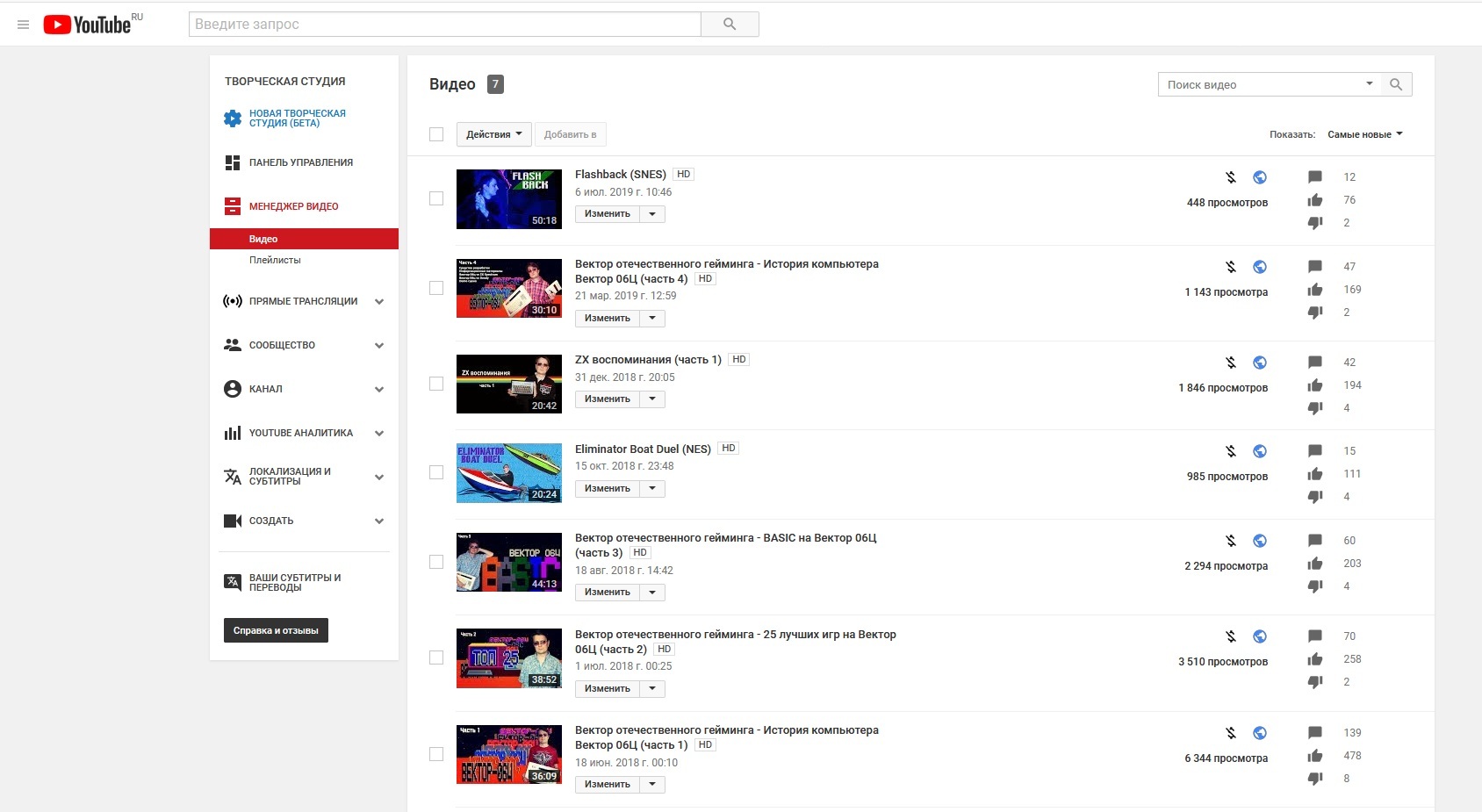
Task: Click Изменить for Вектор 06Ц часть 4
Action: pyautogui.click(x=608, y=319)
